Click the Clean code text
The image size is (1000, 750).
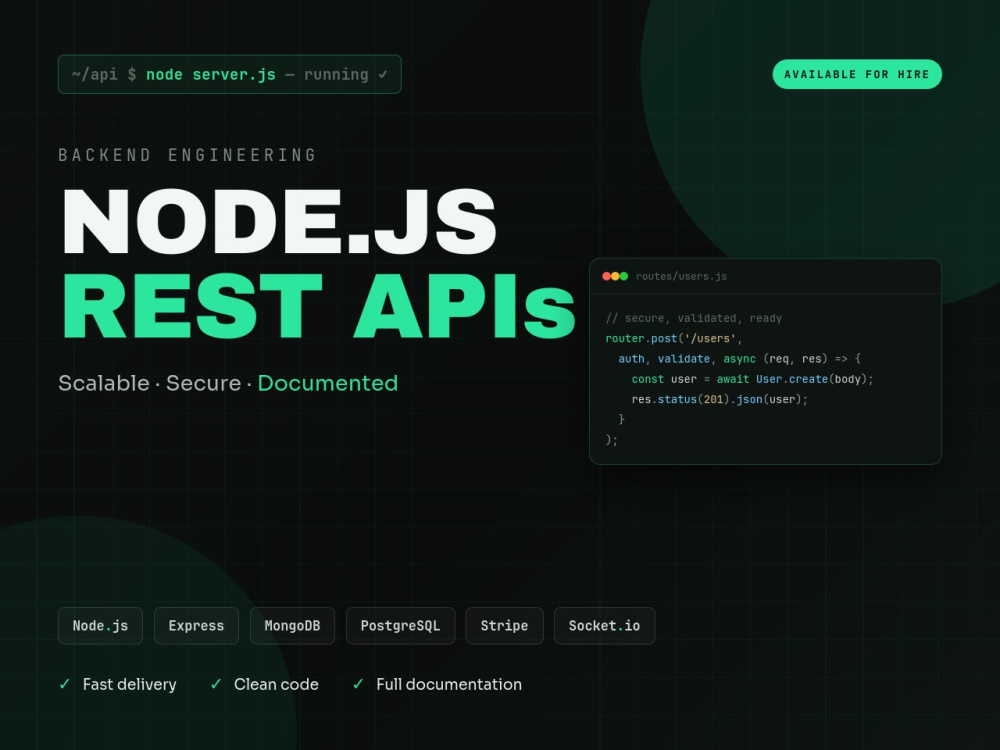pos(276,684)
